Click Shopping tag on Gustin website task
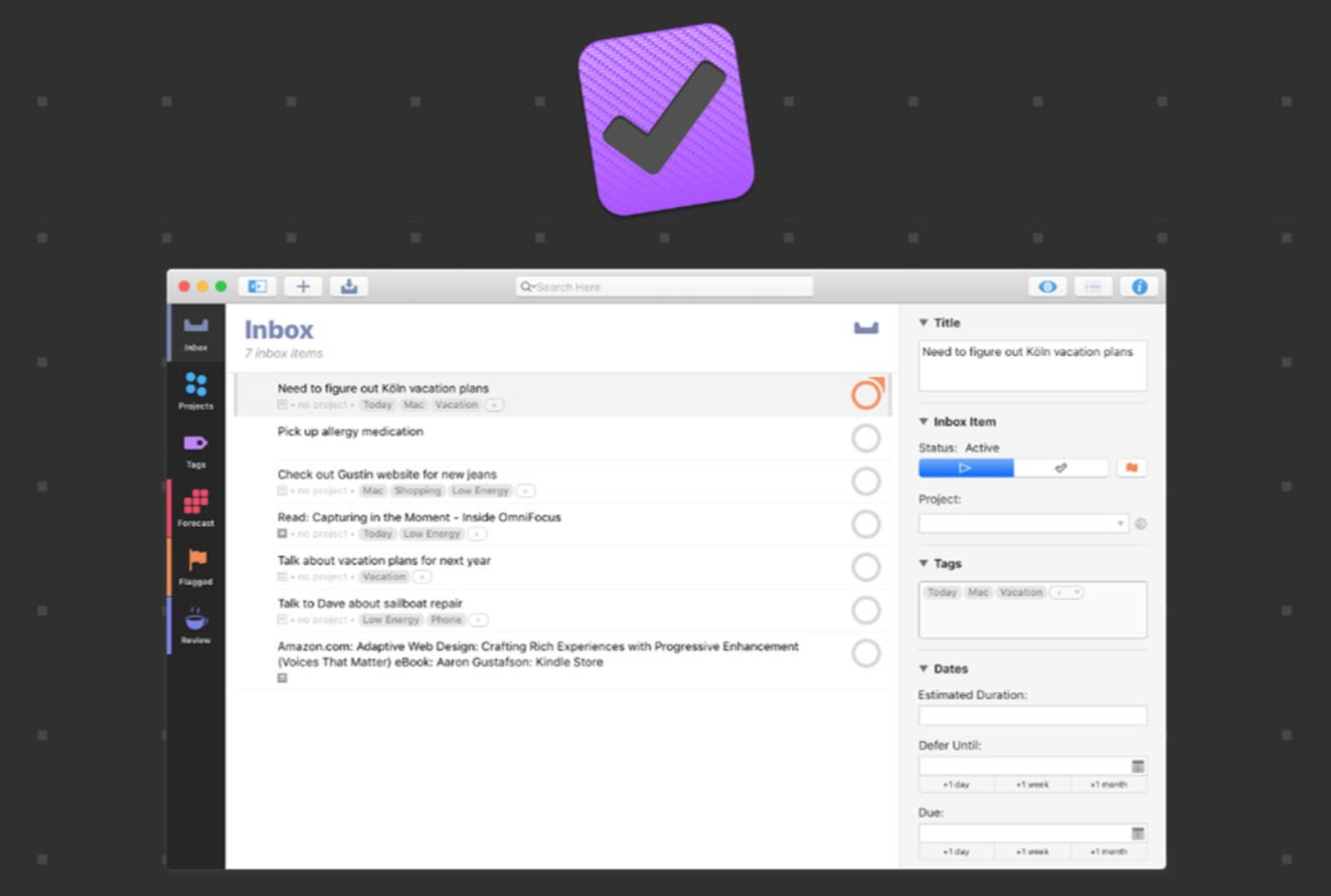Image resolution: width=1331 pixels, height=896 pixels. point(418,491)
